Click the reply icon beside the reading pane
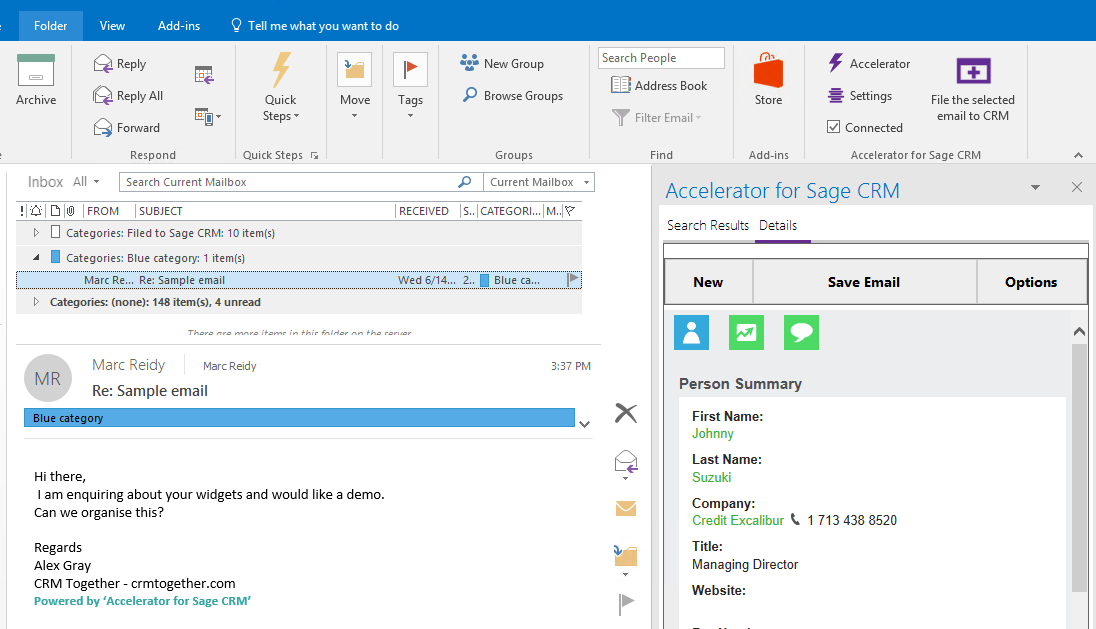Image resolution: width=1096 pixels, height=629 pixels. click(626, 462)
